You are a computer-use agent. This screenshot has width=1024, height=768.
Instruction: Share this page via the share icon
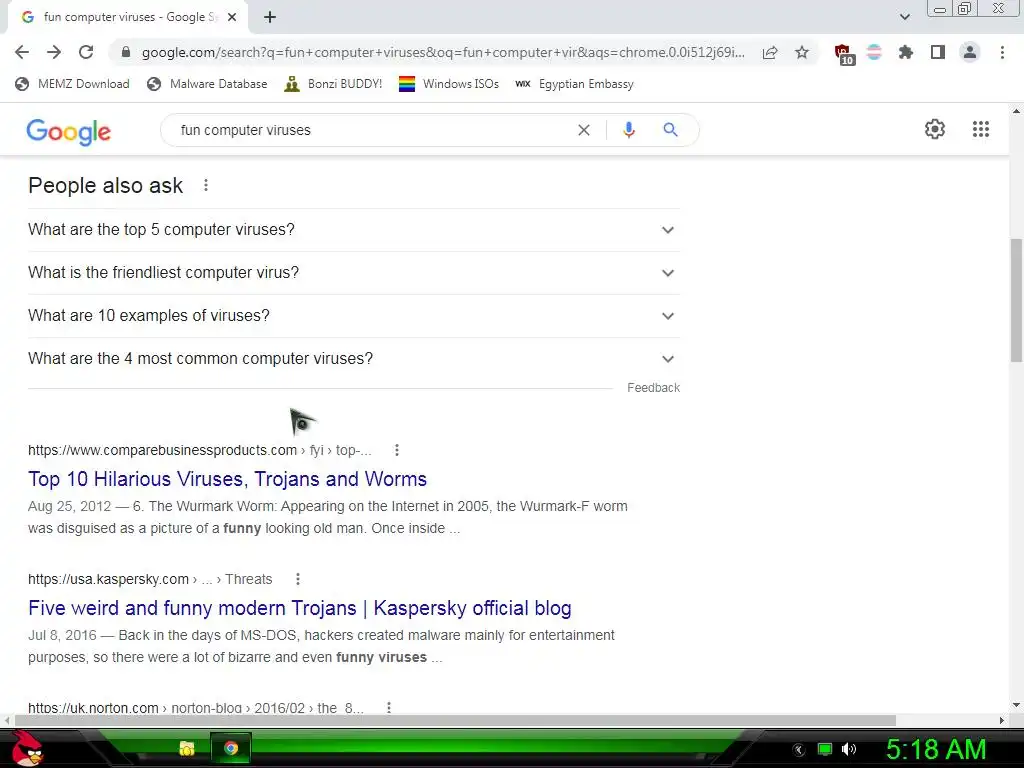pos(770,52)
